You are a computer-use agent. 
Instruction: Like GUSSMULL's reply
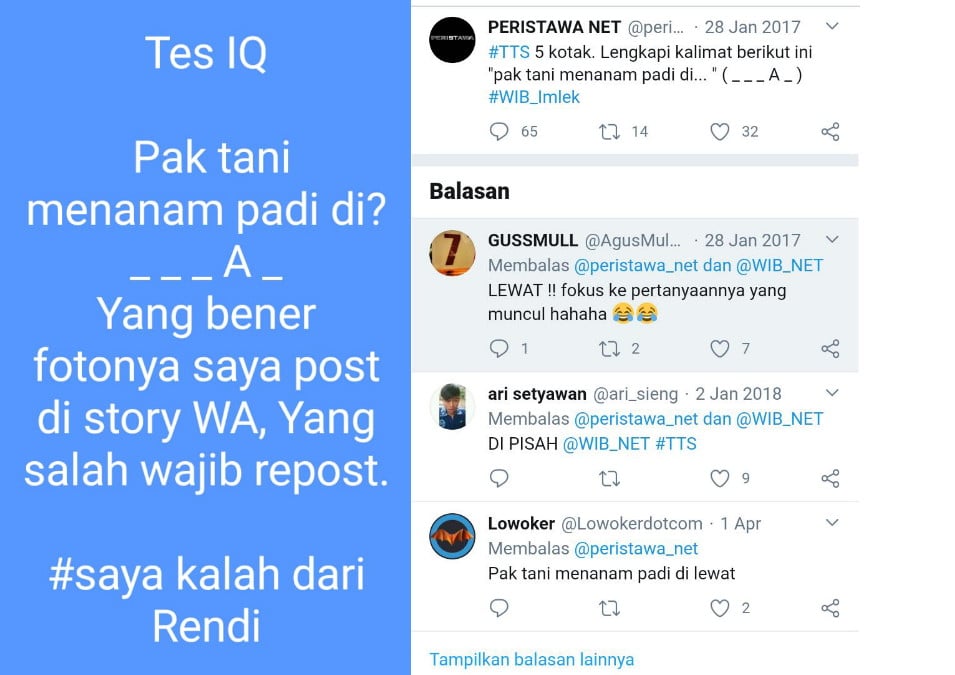point(719,348)
